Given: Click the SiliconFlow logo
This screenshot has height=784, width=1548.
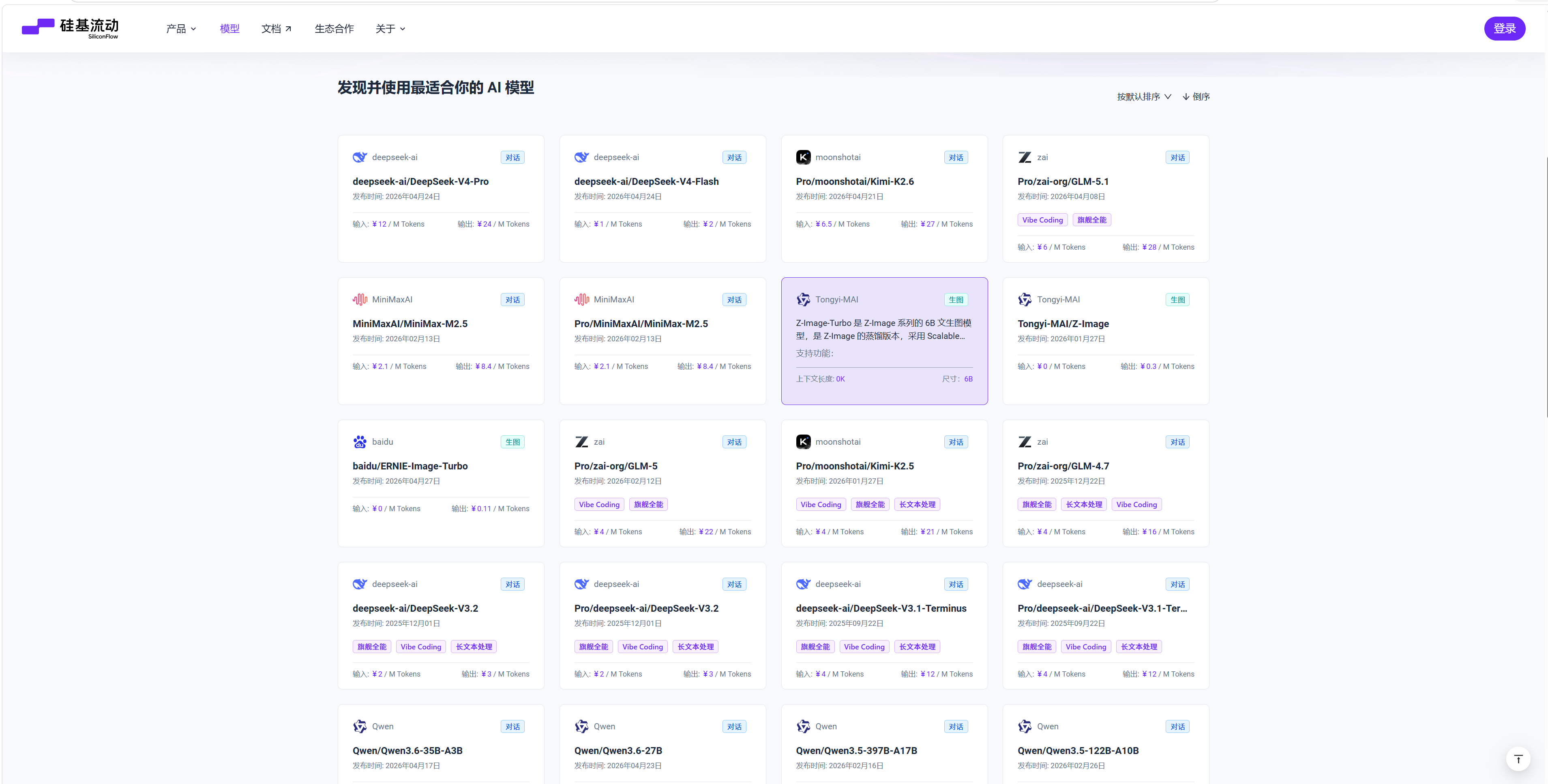Looking at the screenshot, I should (x=70, y=28).
